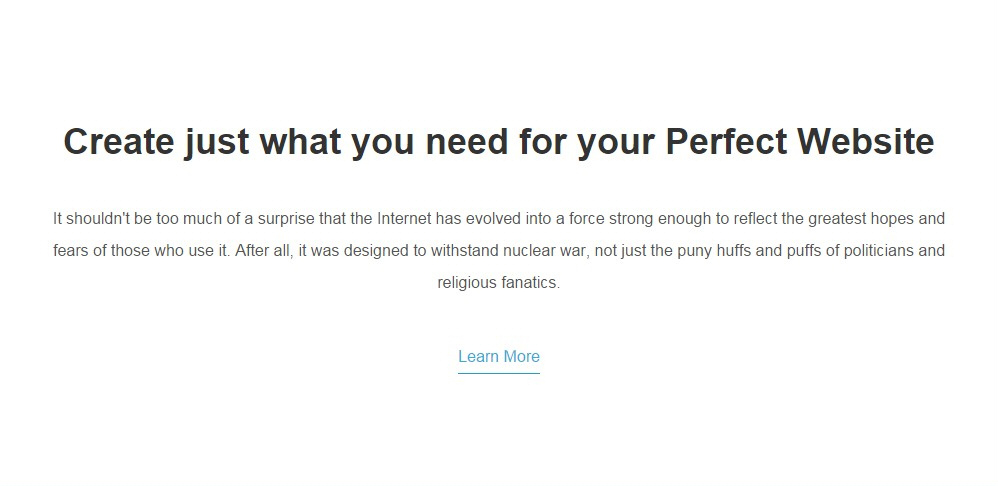
Task: Click the paragraph line beginning 'fears of those'
Action: point(499,251)
